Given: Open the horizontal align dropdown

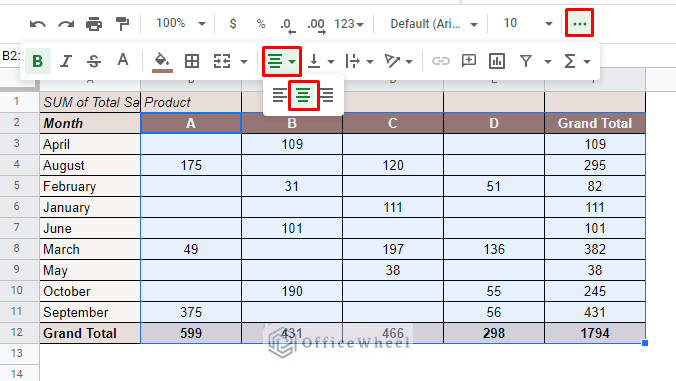Looking at the screenshot, I should [x=282, y=61].
